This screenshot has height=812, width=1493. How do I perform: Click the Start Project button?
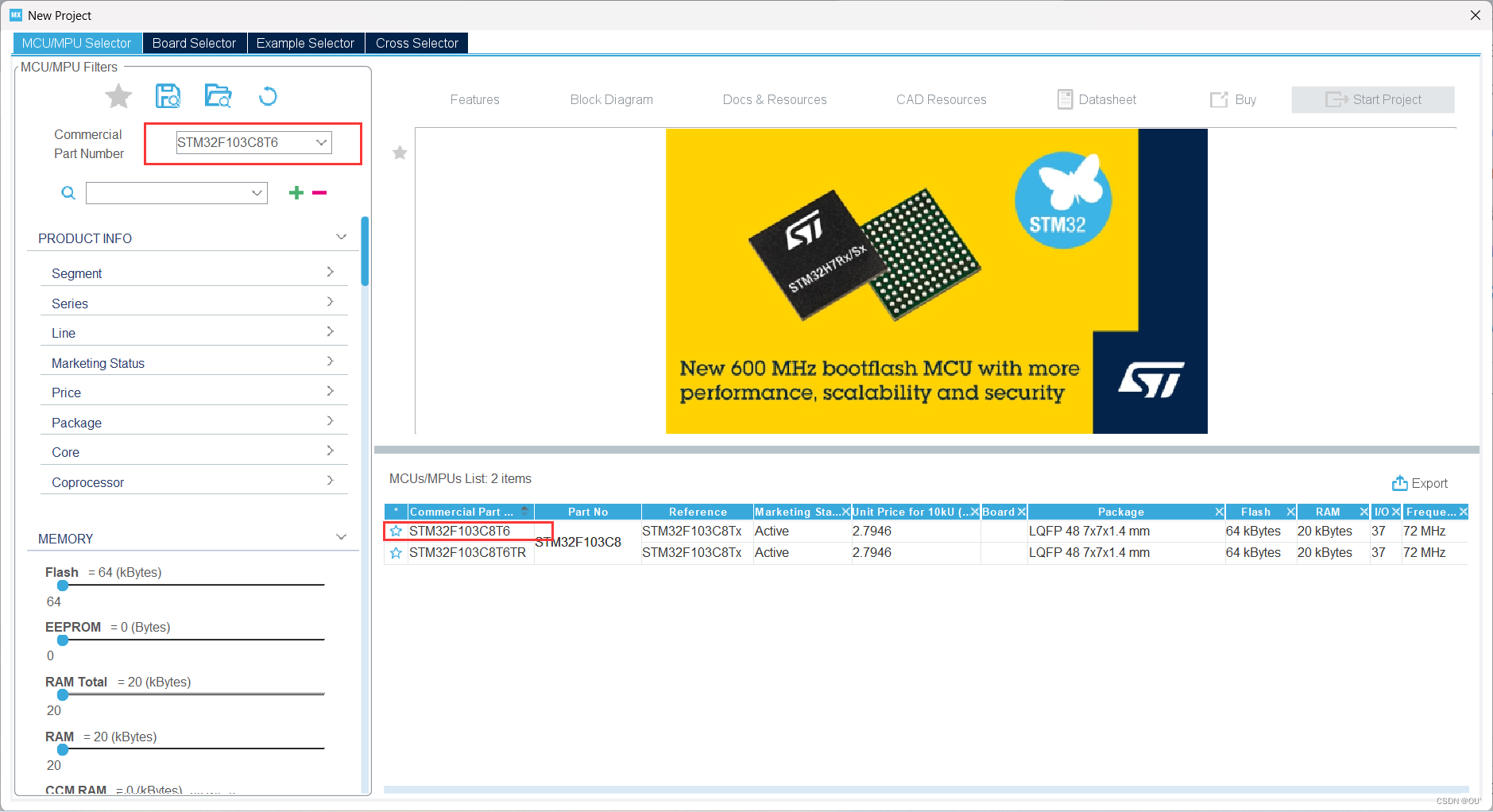1373,99
